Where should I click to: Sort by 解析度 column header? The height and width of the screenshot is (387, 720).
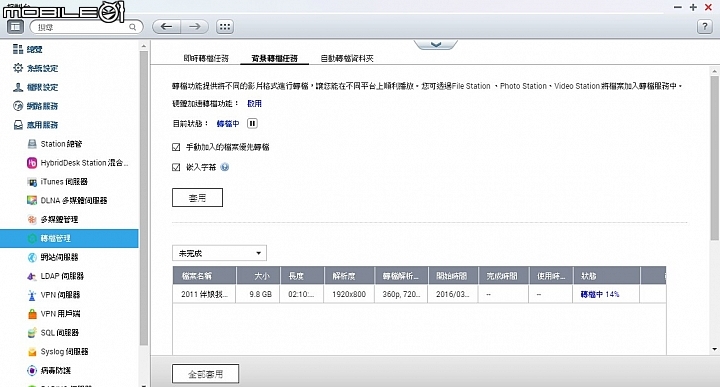tap(349, 276)
